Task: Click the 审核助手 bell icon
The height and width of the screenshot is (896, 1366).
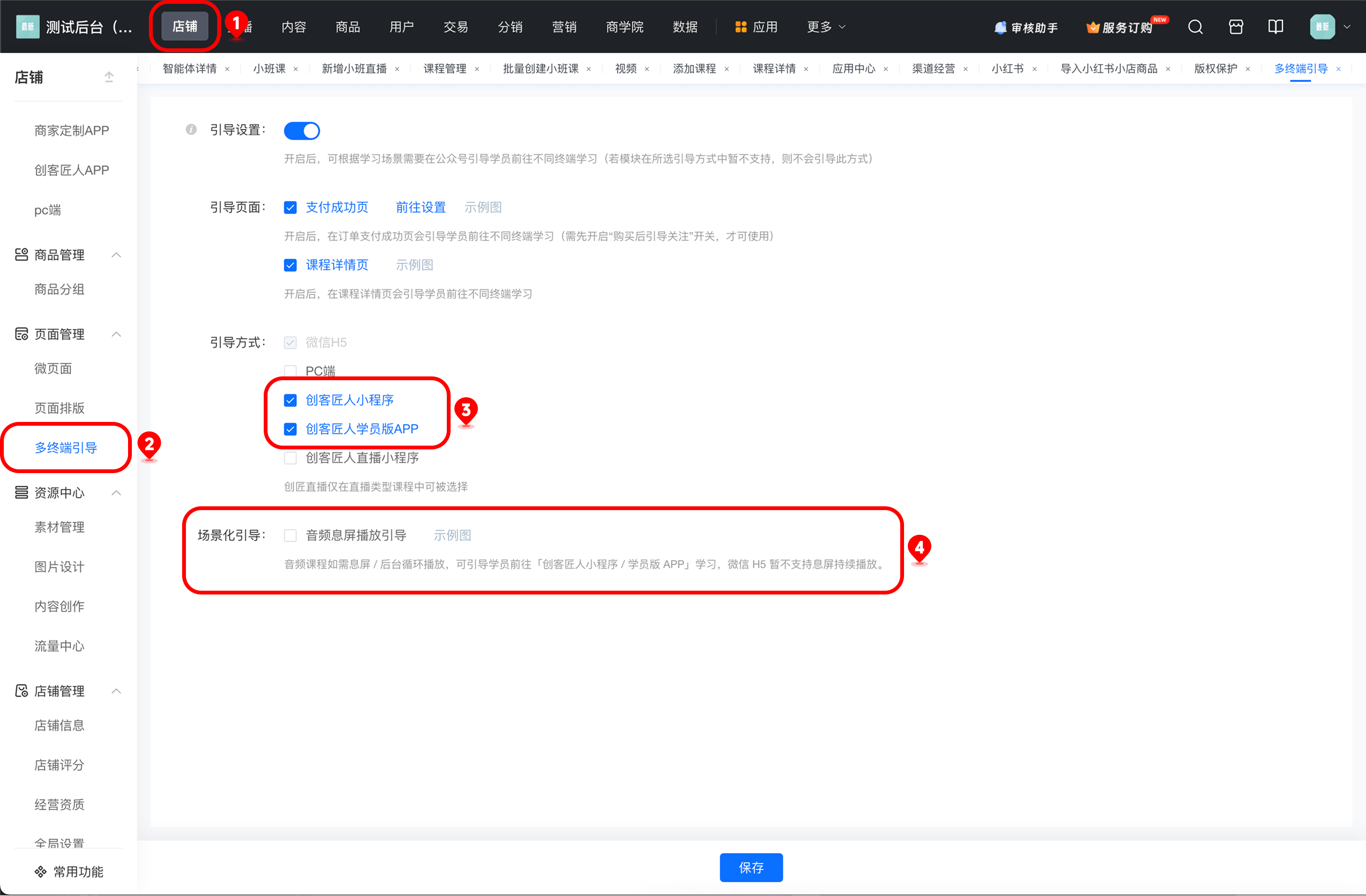Action: click(x=1000, y=27)
